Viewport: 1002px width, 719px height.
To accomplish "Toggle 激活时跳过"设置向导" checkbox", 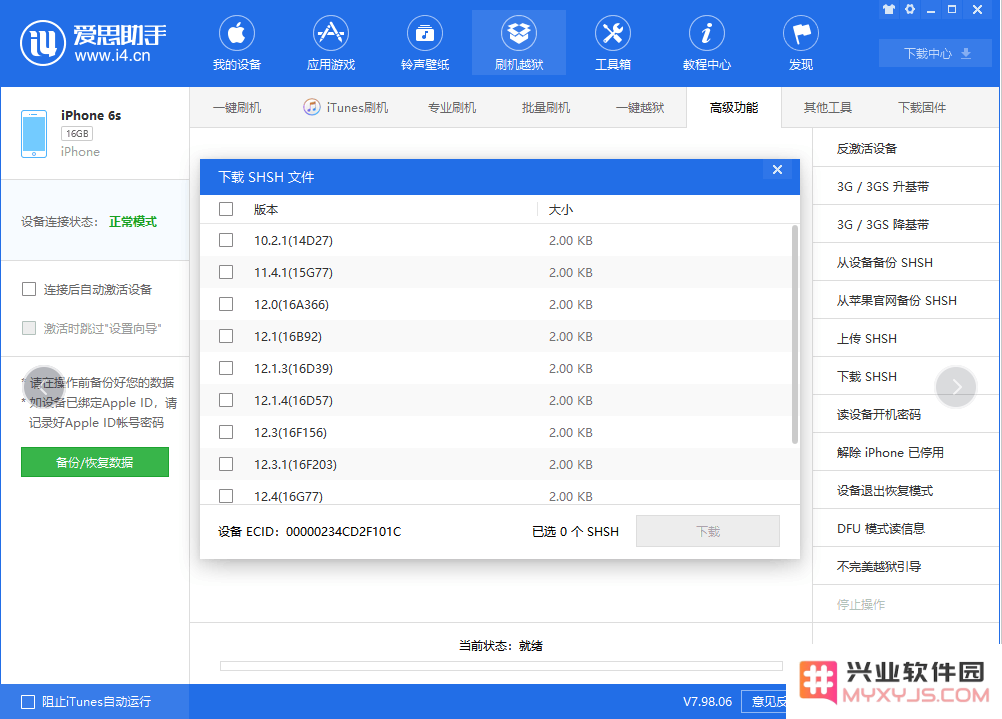I will 29,328.
